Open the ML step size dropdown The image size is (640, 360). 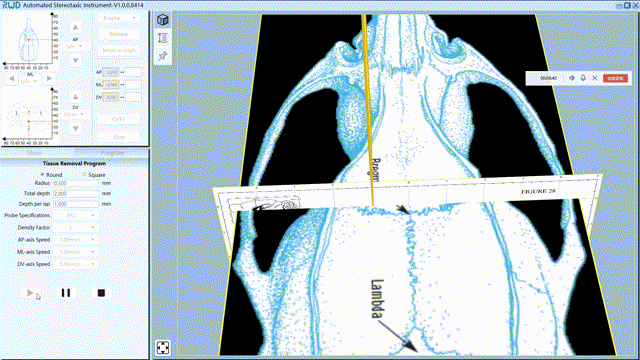pyautogui.click(x=29, y=81)
